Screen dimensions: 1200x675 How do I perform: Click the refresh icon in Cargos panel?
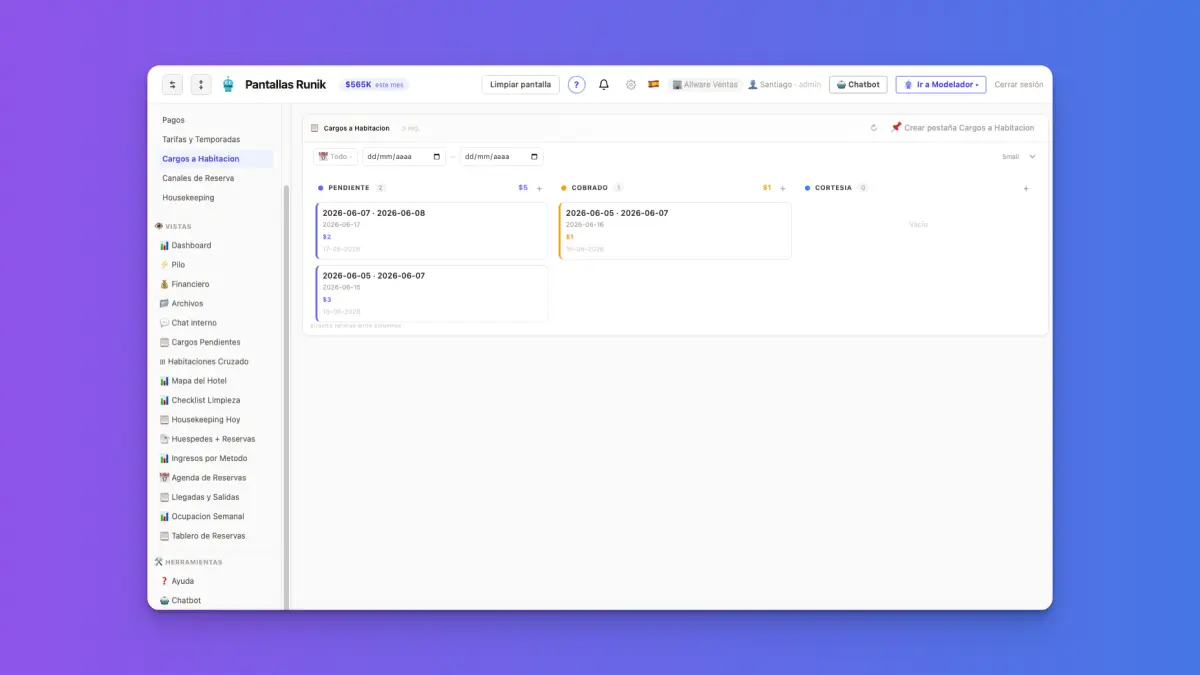click(x=874, y=128)
